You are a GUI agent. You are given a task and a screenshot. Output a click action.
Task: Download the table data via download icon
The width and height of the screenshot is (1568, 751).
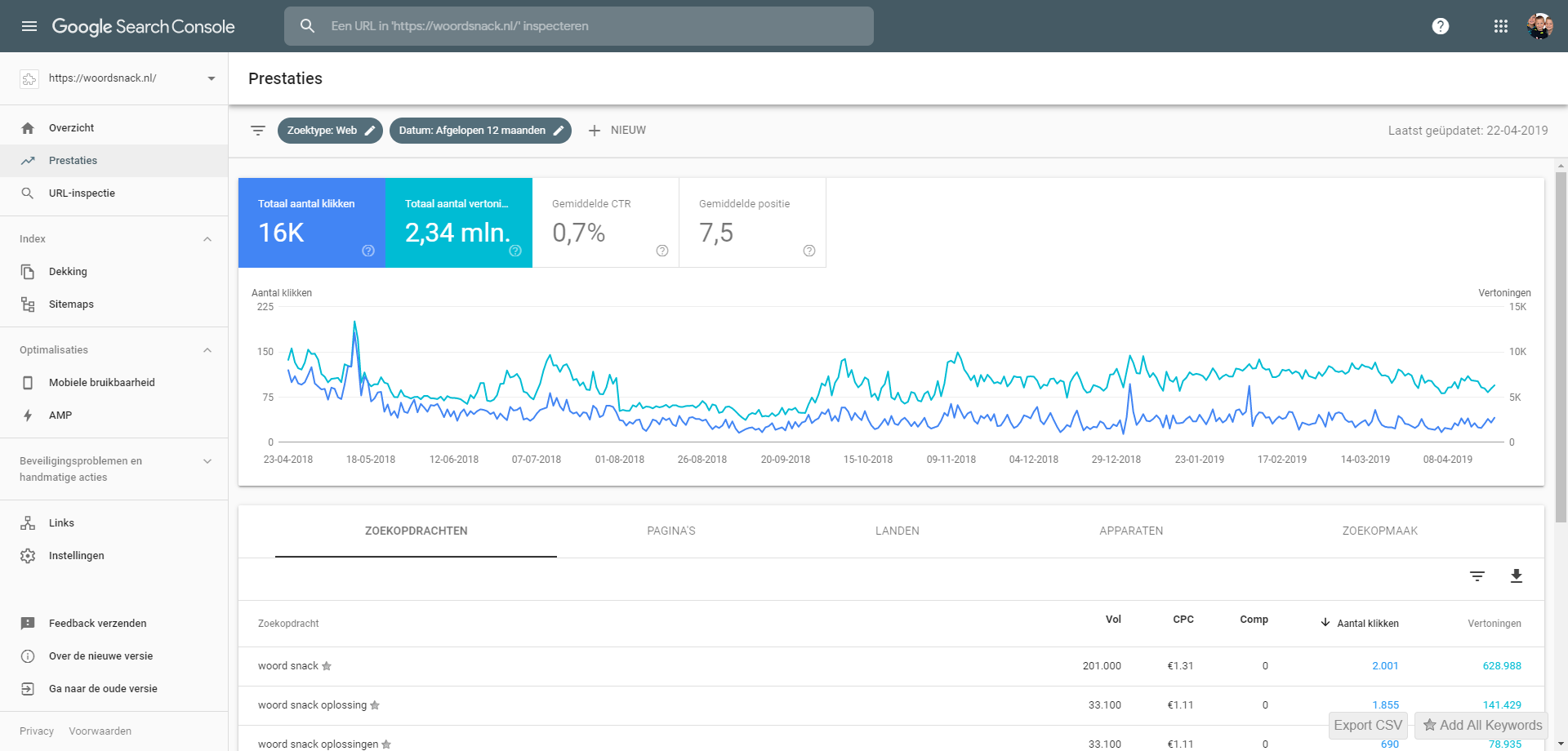tap(1517, 576)
